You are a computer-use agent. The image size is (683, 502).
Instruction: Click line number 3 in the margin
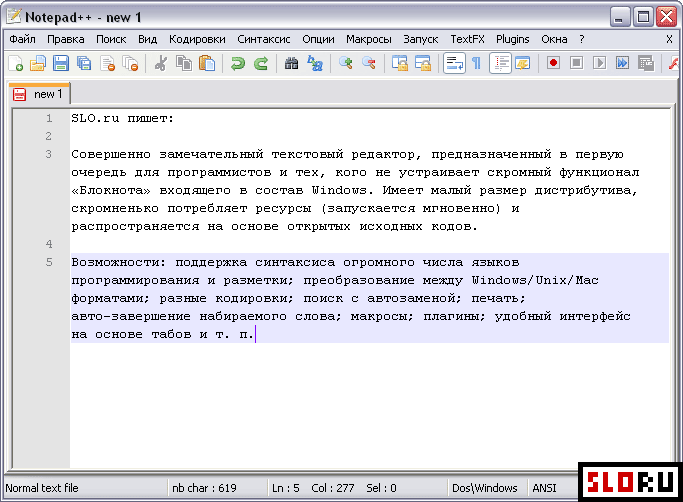(49, 154)
